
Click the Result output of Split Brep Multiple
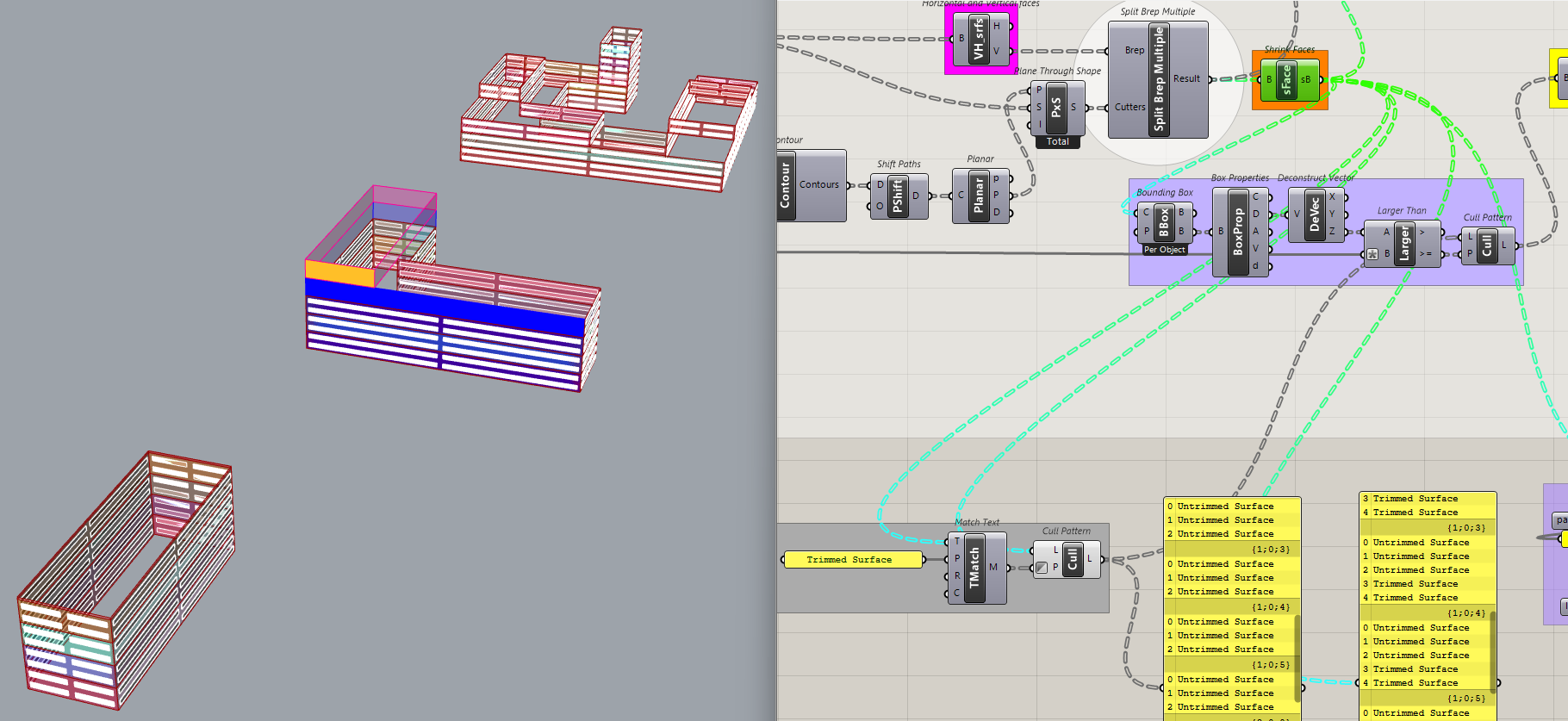(x=1186, y=79)
